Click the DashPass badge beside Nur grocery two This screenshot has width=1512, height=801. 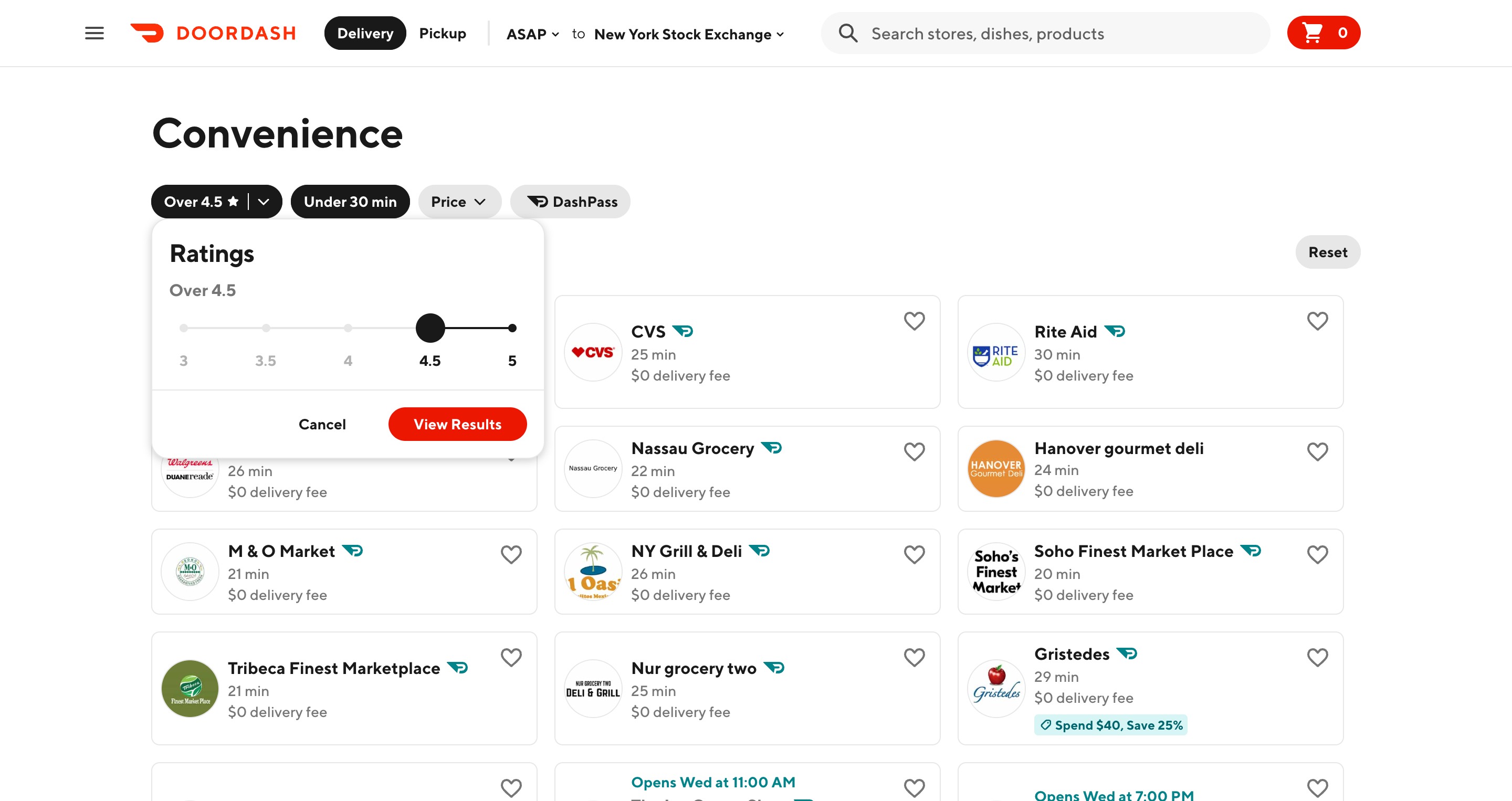774,668
